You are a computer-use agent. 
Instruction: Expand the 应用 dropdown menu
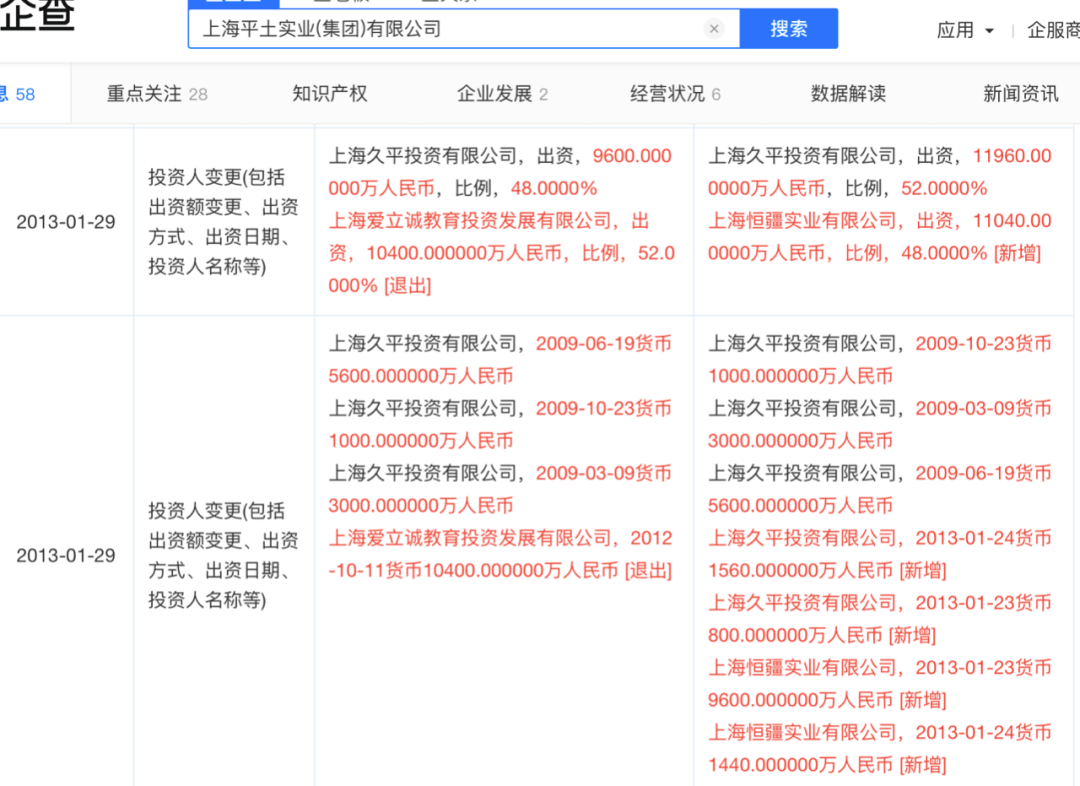pos(965,30)
